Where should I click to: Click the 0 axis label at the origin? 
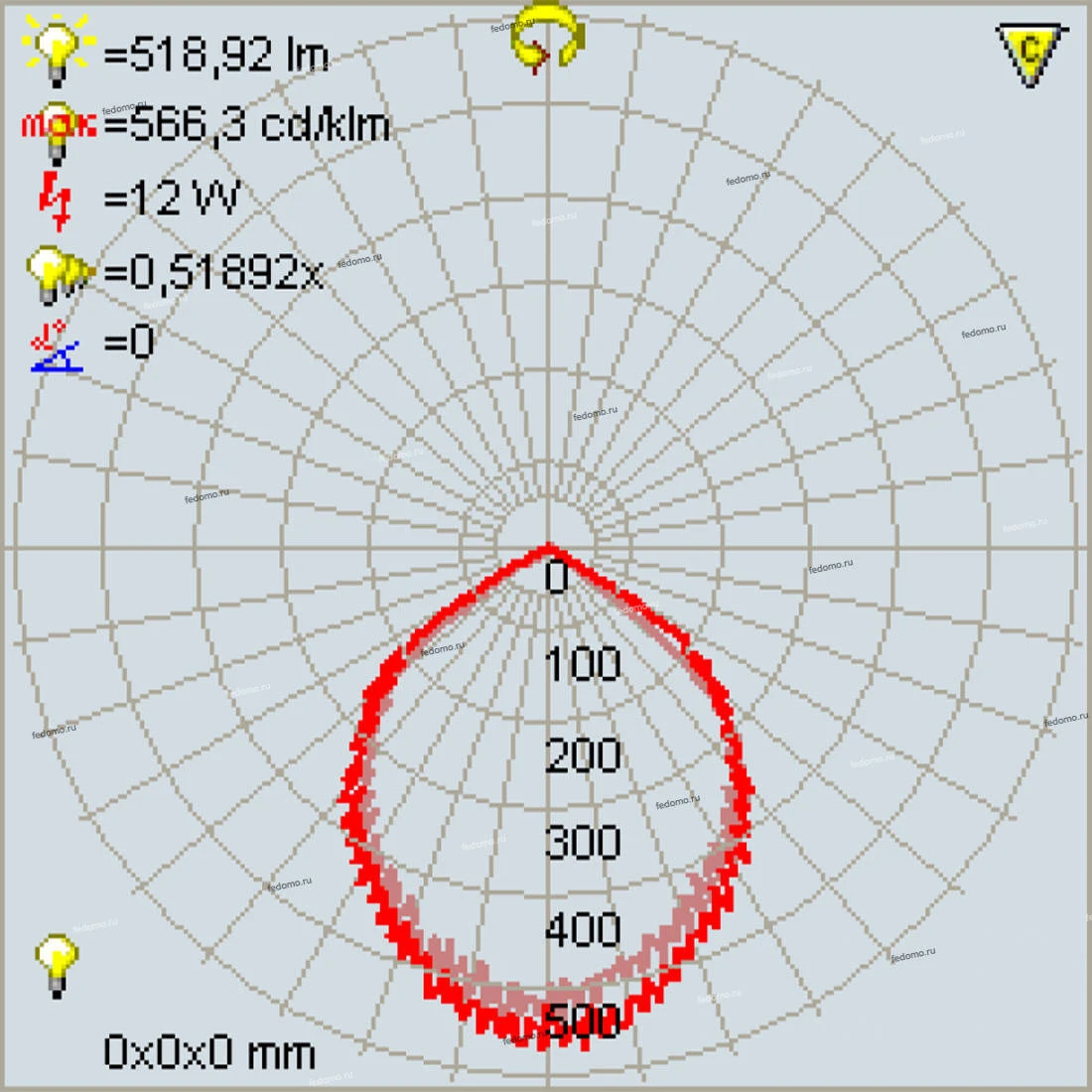click(558, 577)
